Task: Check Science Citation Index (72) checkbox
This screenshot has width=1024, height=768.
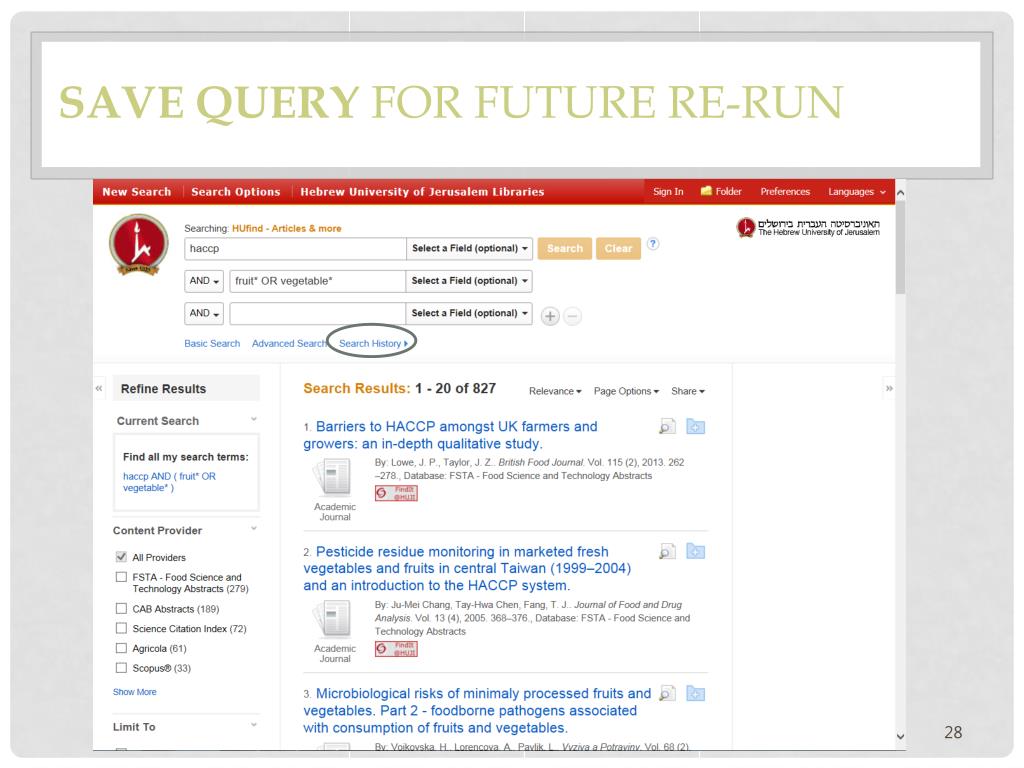Action: (x=121, y=628)
